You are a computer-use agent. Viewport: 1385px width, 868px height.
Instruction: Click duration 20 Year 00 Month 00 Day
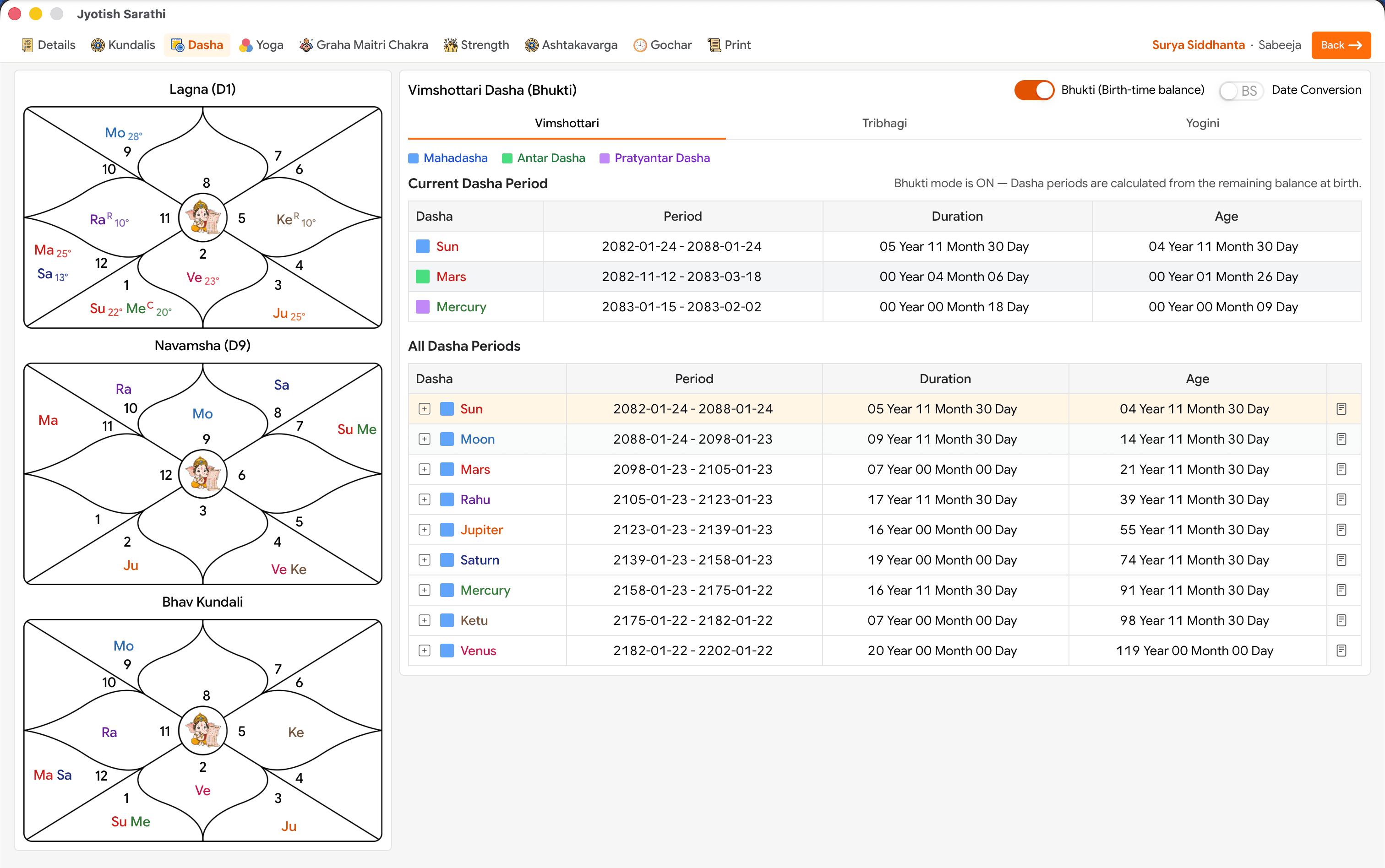(x=942, y=651)
